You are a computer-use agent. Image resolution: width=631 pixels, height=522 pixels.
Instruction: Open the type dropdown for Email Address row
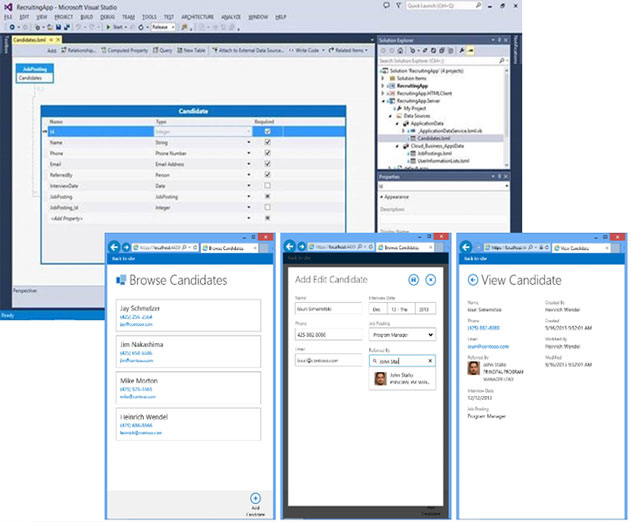(x=249, y=164)
